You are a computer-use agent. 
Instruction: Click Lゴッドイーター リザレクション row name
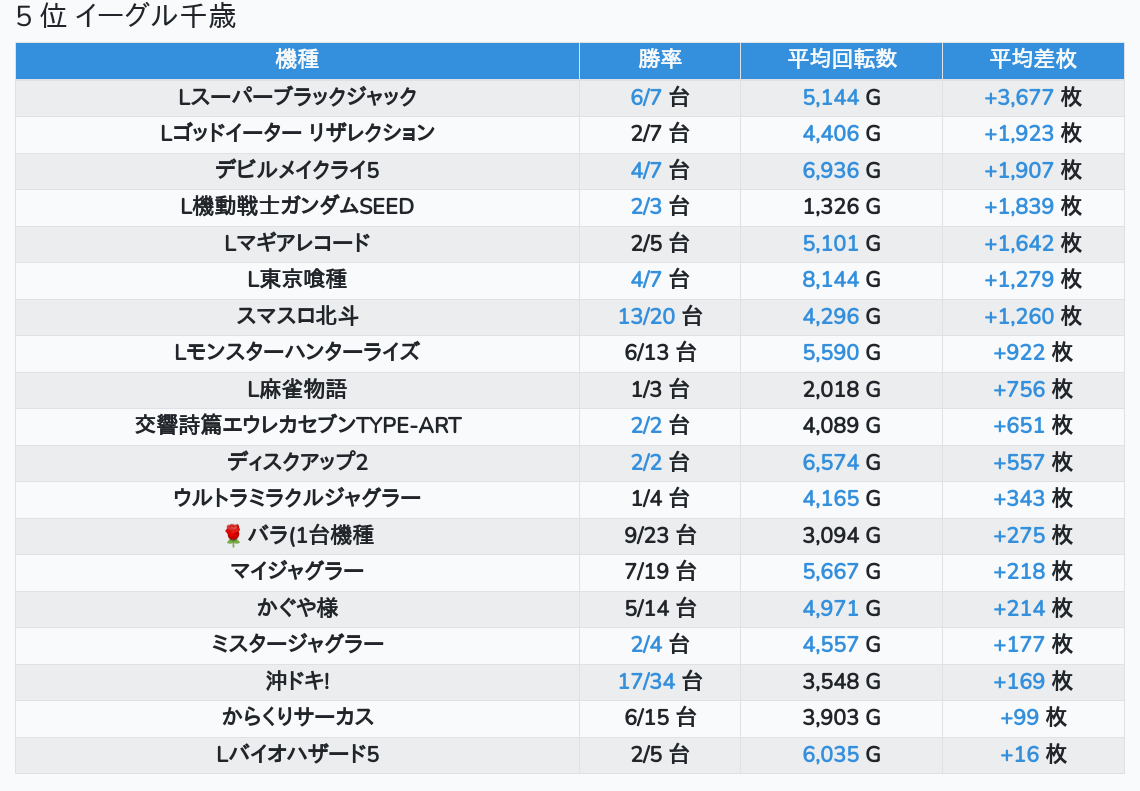click(297, 133)
